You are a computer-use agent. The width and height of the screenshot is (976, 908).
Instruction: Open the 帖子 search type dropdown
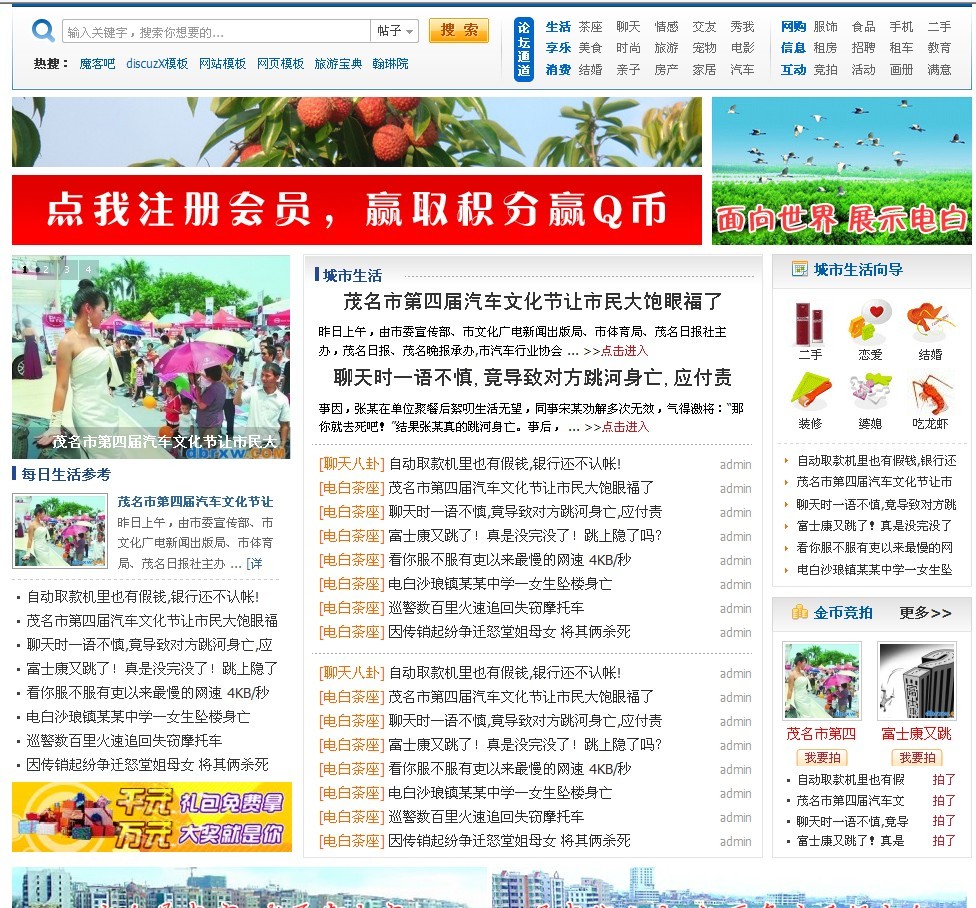tap(395, 30)
